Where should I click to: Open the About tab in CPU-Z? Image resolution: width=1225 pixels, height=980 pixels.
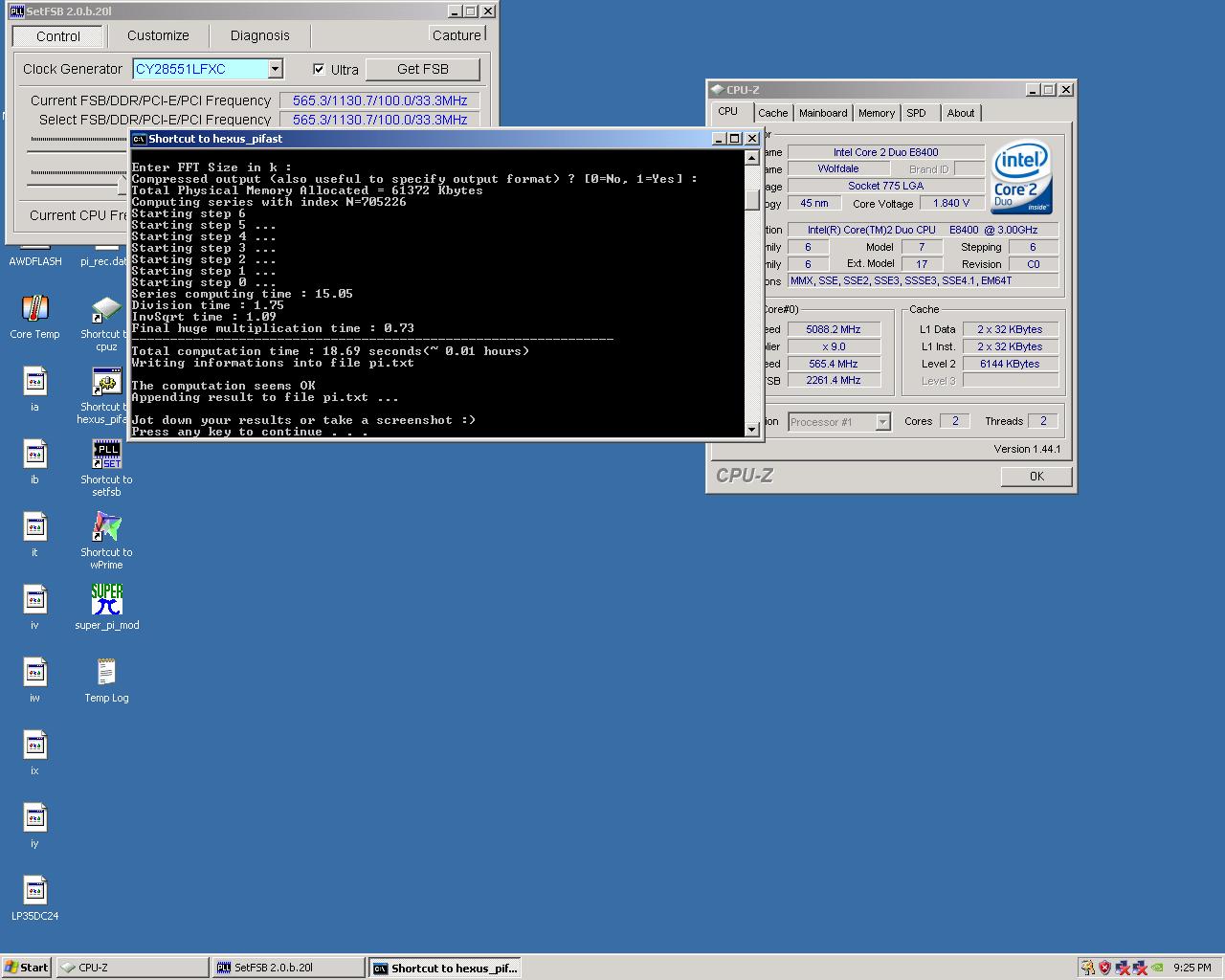[x=961, y=113]
